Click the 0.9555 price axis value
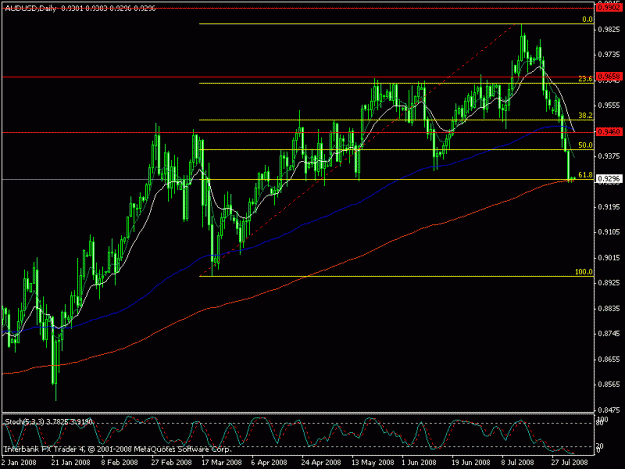 (x=609, y=105)
